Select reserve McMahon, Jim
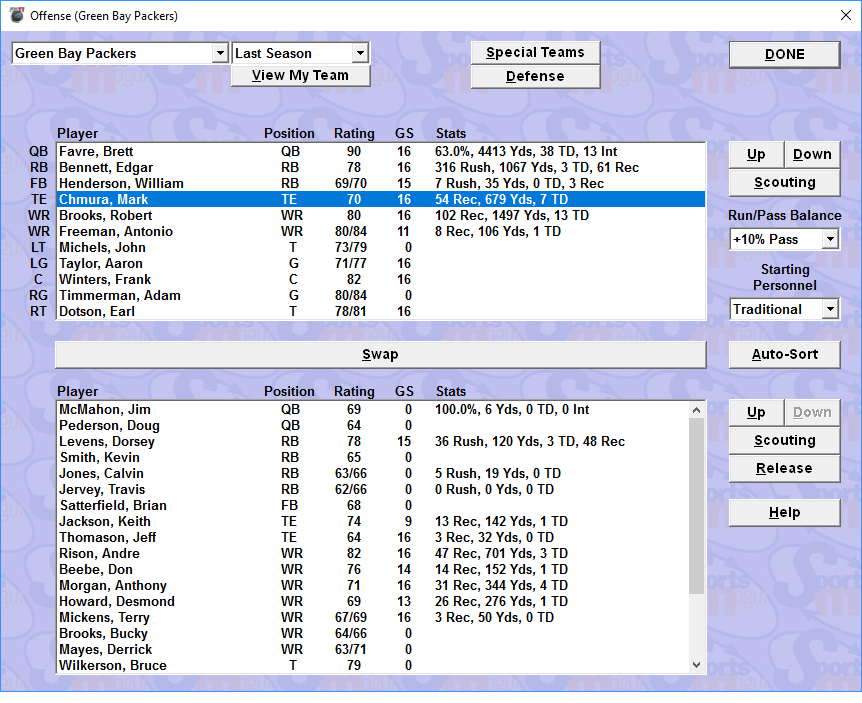 pos(373,409)
